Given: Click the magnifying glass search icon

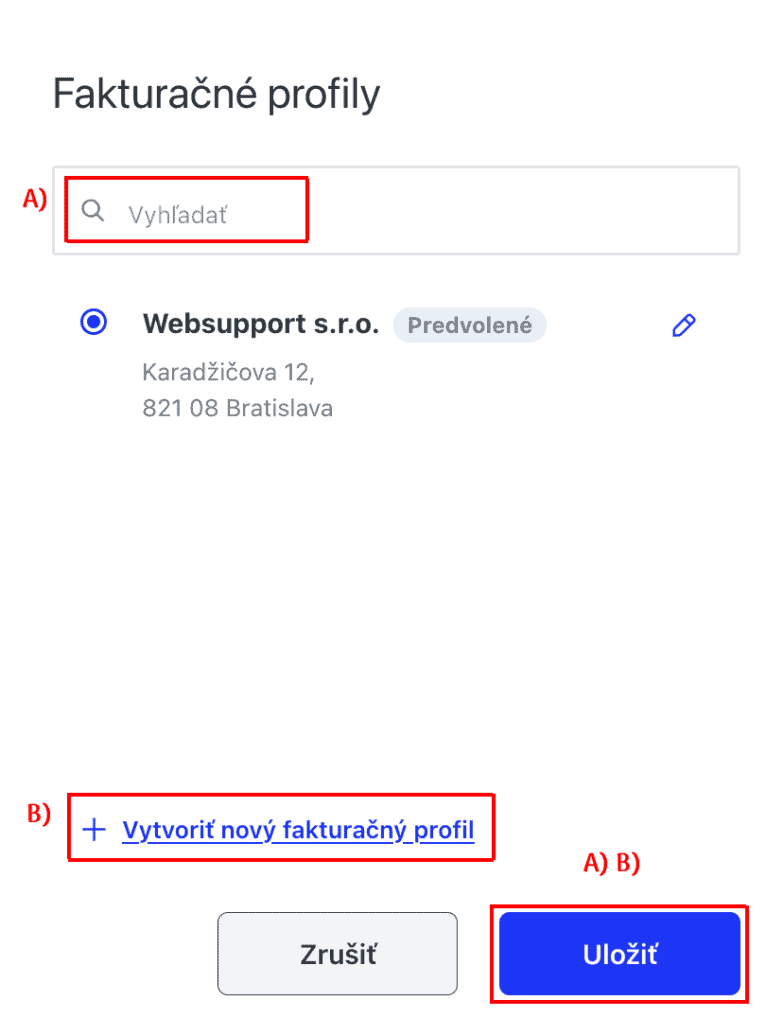Looking at the screenshot, I should click(x=93, y=210).
